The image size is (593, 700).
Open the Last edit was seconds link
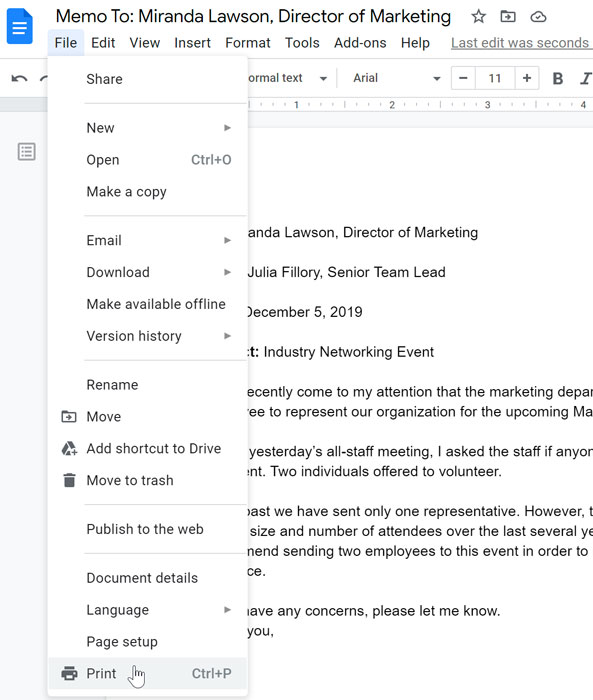coord(522,43)
